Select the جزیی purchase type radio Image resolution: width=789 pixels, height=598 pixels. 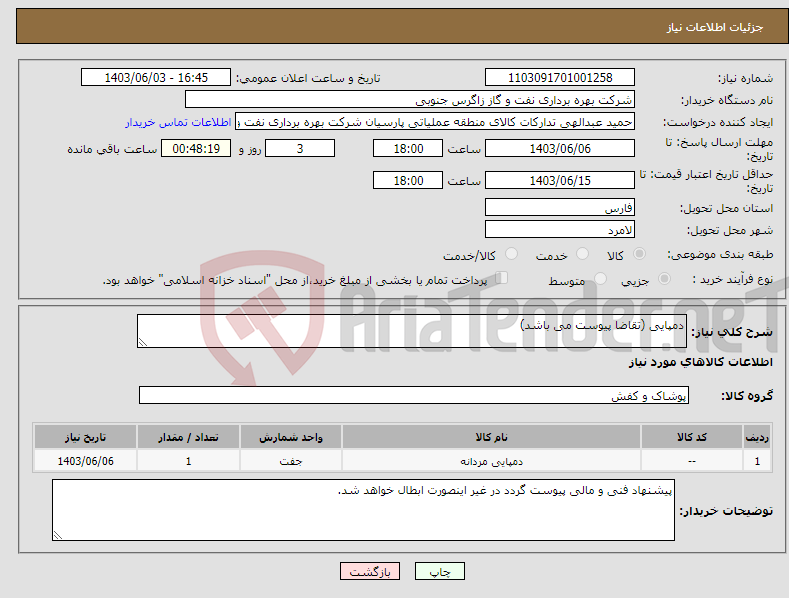[x=664, y=279]
